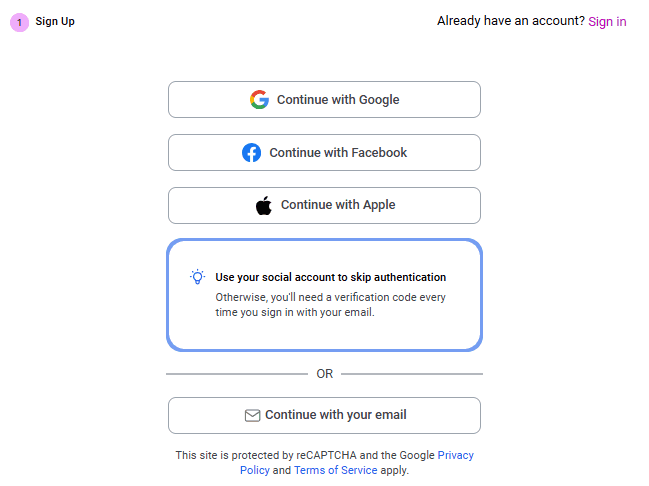Click the lightbulb tip icon
The width and height of the screenshot is (649, 486).
(198, 277)
